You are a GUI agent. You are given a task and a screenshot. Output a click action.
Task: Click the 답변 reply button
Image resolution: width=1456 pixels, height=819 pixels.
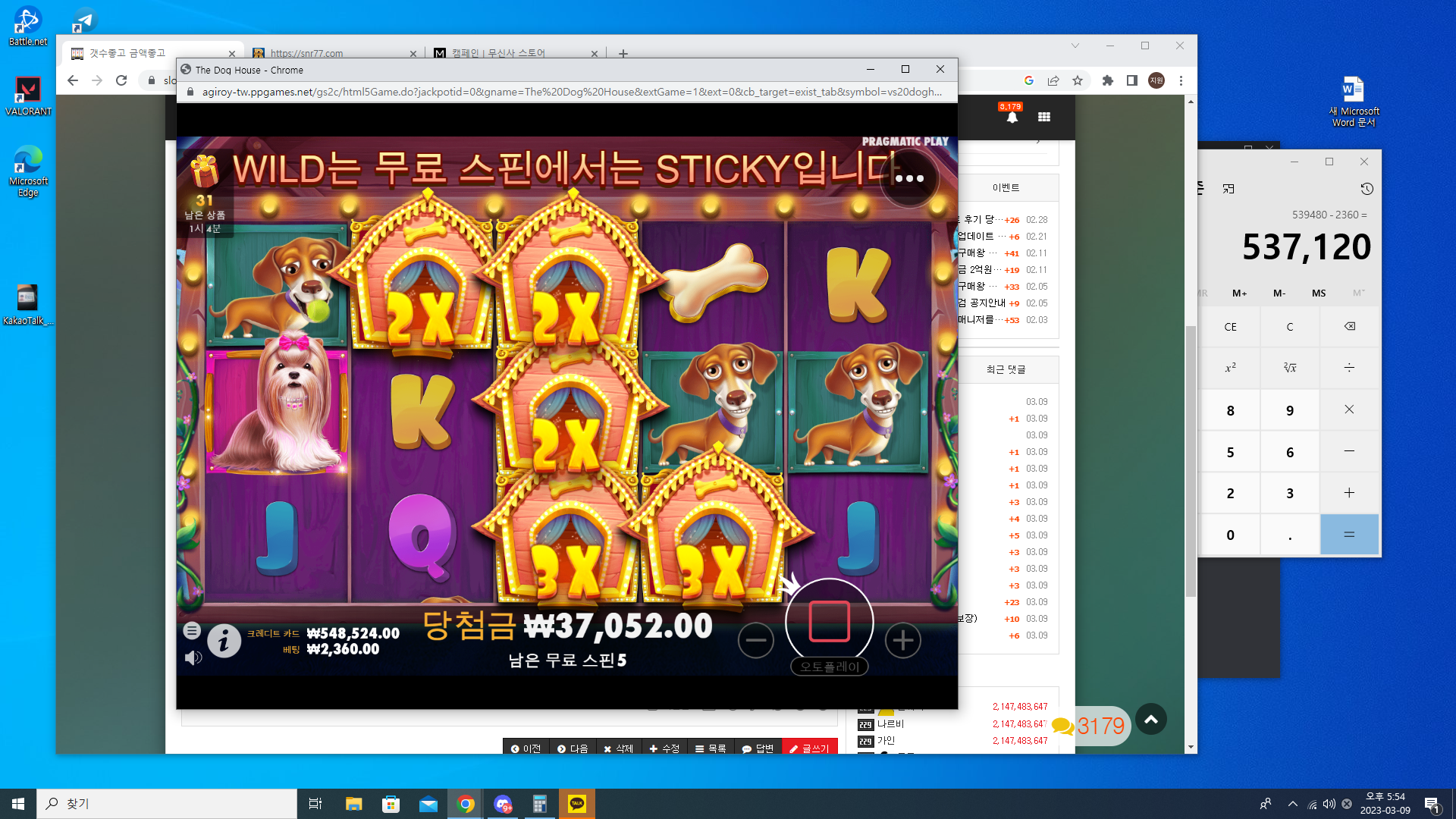(x=758, y=748)
